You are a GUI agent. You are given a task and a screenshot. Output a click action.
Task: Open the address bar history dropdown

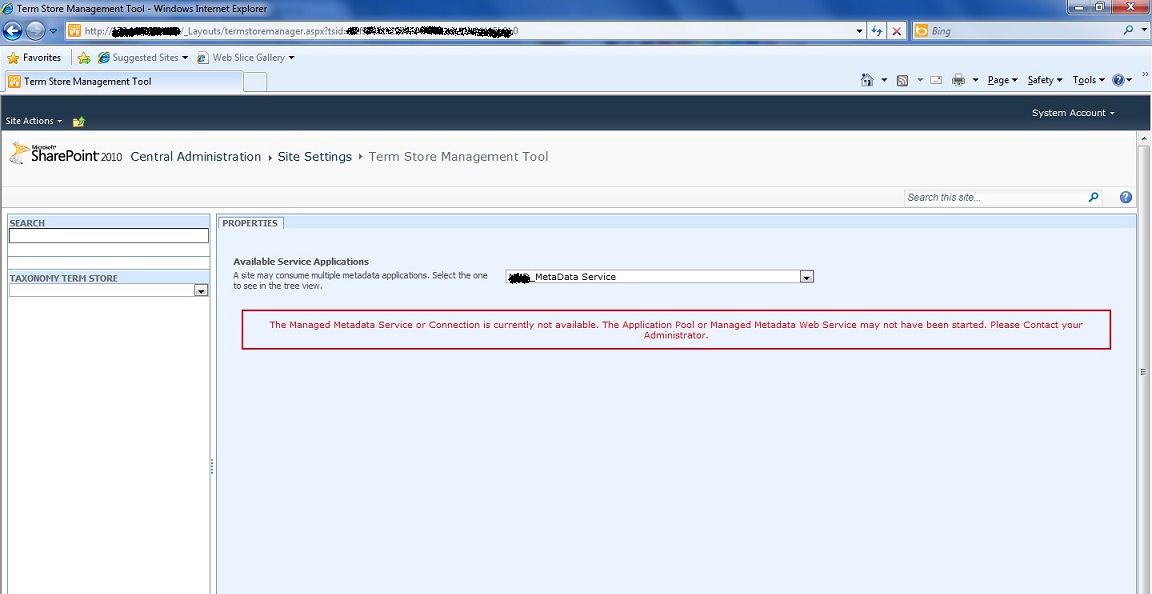point(860,31)
